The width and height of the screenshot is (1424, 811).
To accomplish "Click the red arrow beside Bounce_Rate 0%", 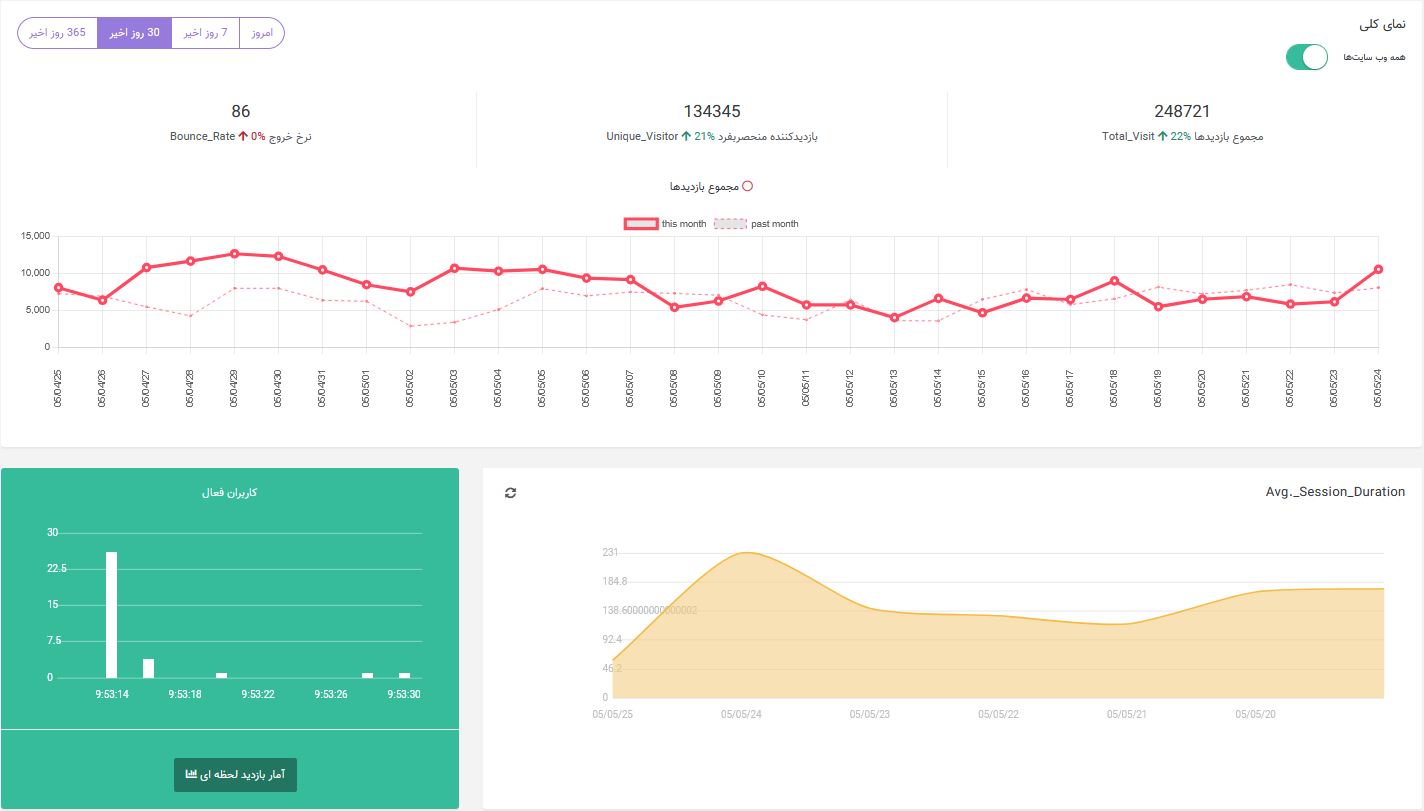I will pos(243,136).
